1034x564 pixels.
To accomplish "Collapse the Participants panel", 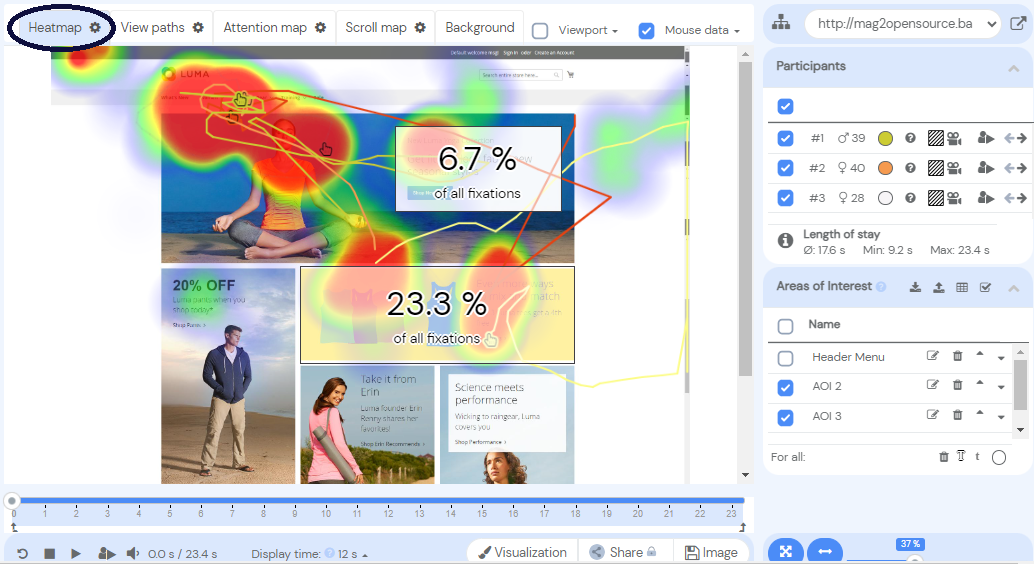I will point(1013,67).
